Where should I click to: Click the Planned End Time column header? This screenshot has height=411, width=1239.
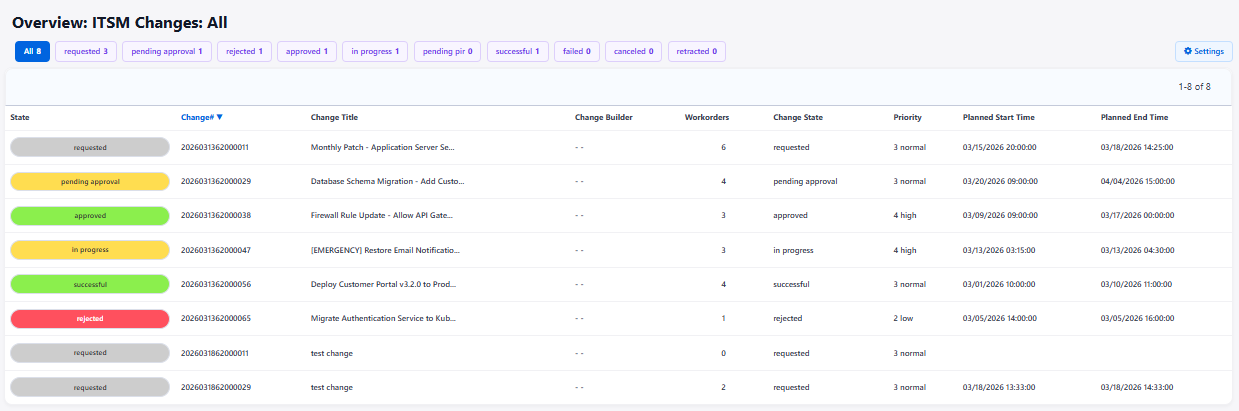[x=1134, y=117]
